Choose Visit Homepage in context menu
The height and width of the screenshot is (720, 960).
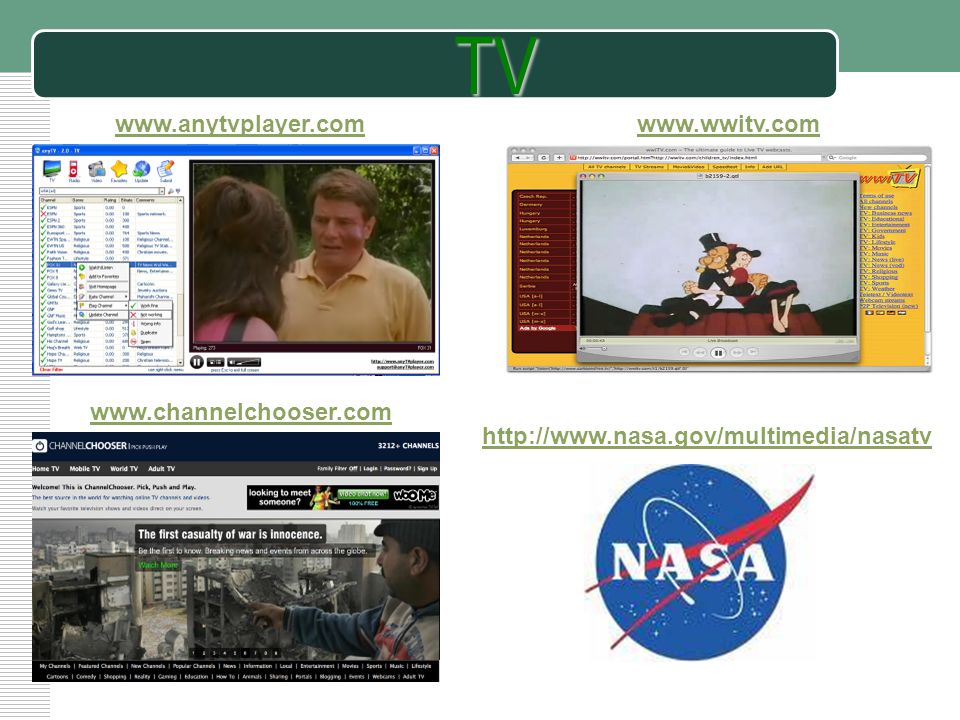click(102, 287)
